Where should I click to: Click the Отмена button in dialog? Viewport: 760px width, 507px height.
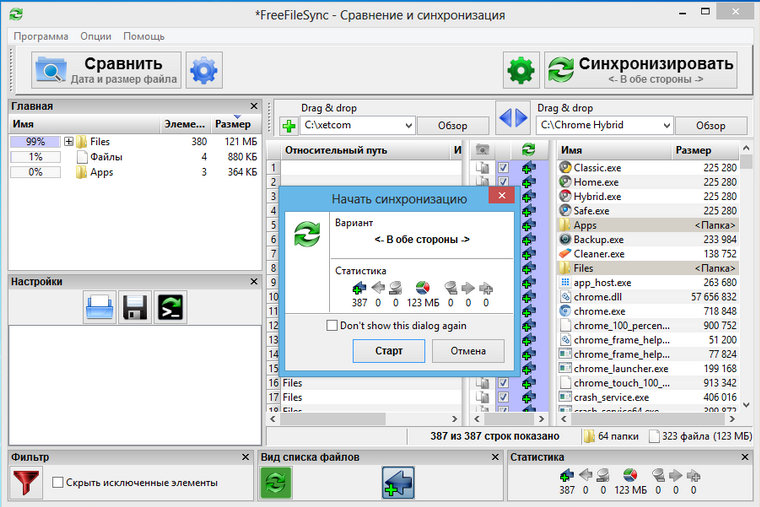point(468,351)
